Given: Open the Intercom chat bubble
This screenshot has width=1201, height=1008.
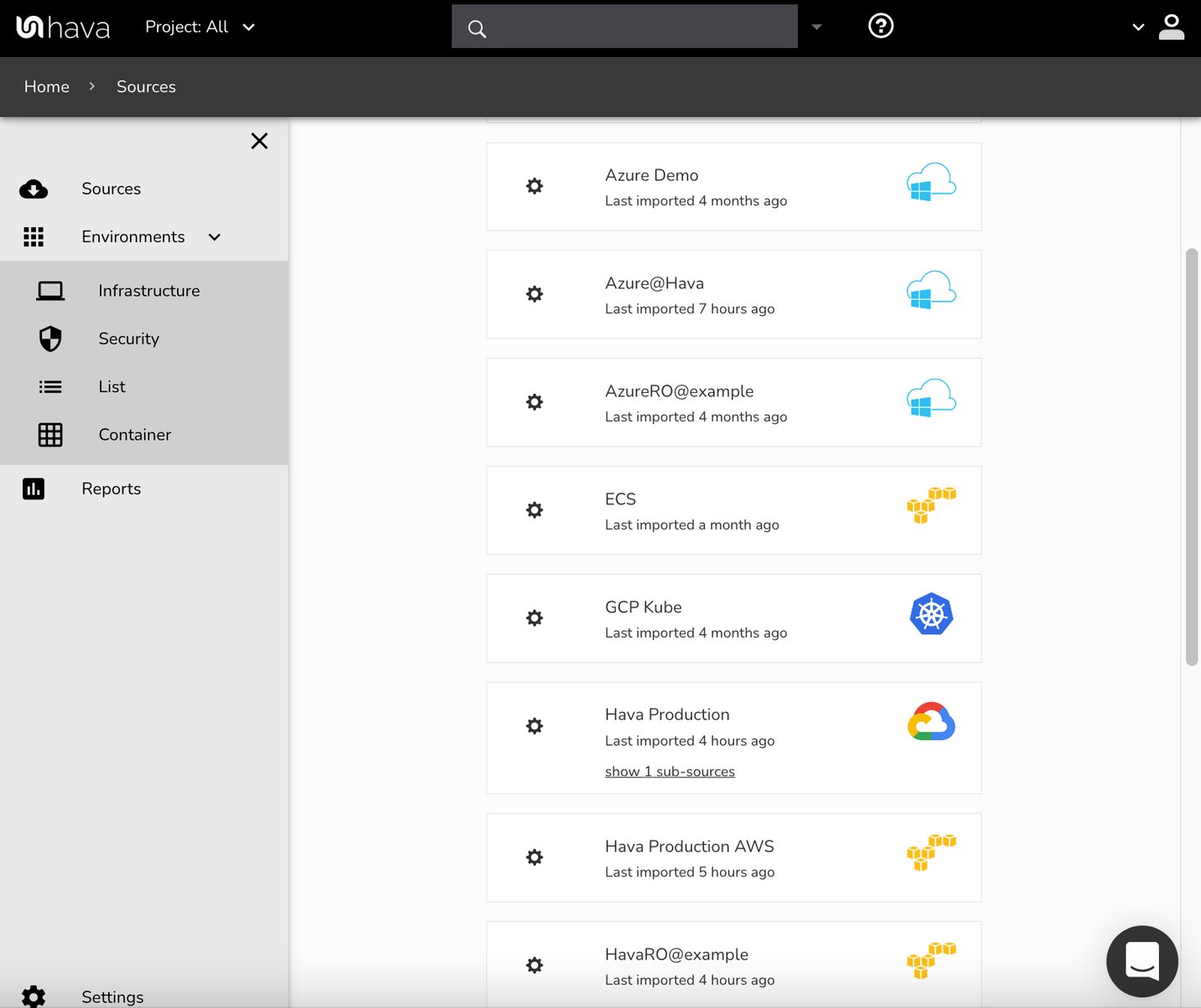Looking at the screenshot, I should tap(1141, 961).
